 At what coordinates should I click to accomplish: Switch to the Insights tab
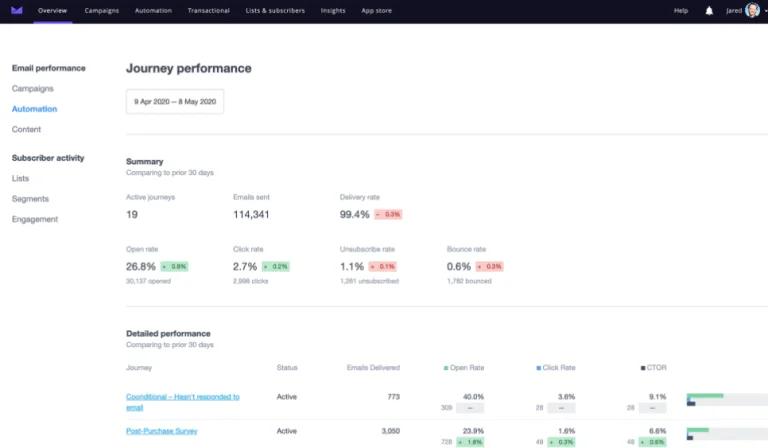click(333, 10)
